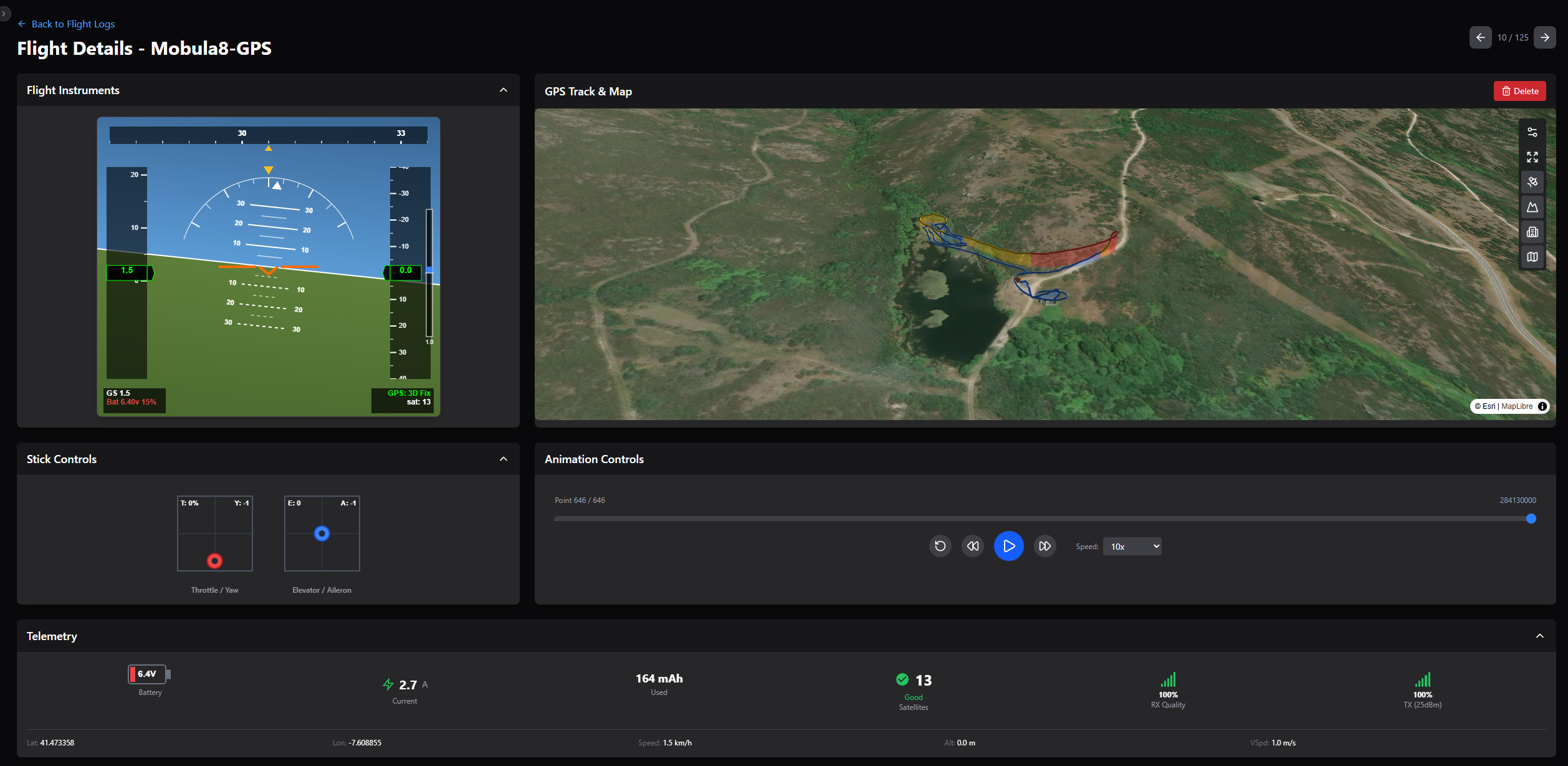The height and width of the screenshot is (766, 1568).
Task: Click the heading compass tape
Action: [x=268, y=135]
